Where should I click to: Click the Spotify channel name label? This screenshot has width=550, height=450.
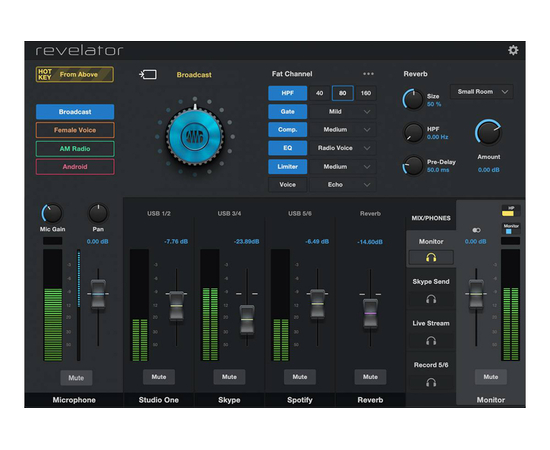tap(300, 400)
